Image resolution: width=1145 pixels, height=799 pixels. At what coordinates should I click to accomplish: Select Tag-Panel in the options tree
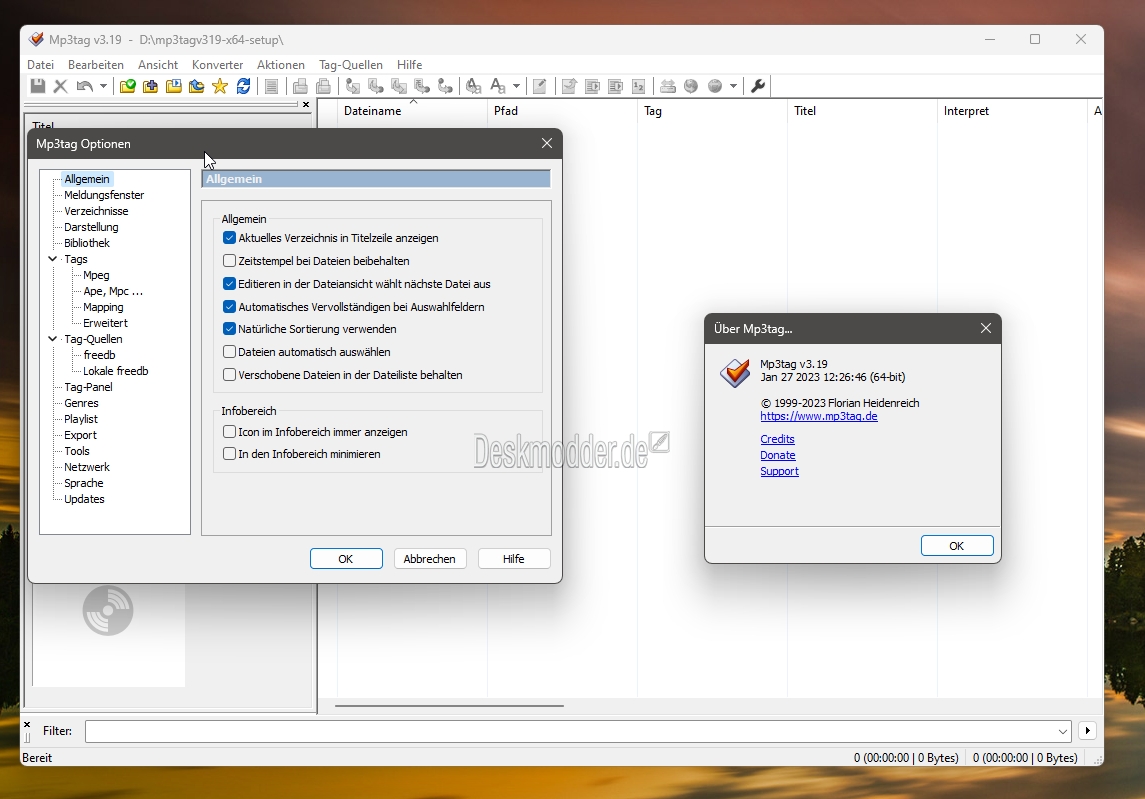pos(88,387)
